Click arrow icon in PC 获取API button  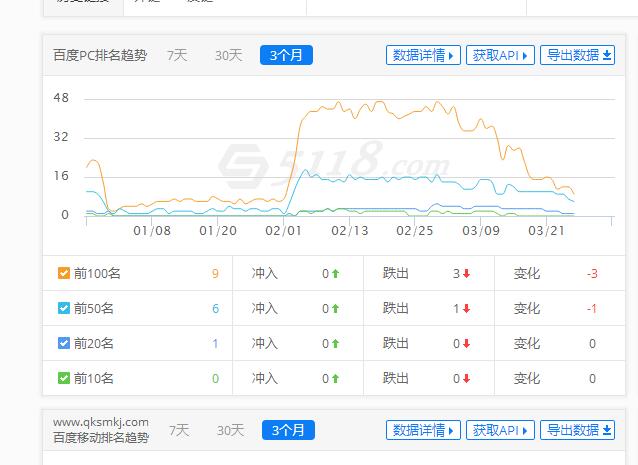[525, 56]
